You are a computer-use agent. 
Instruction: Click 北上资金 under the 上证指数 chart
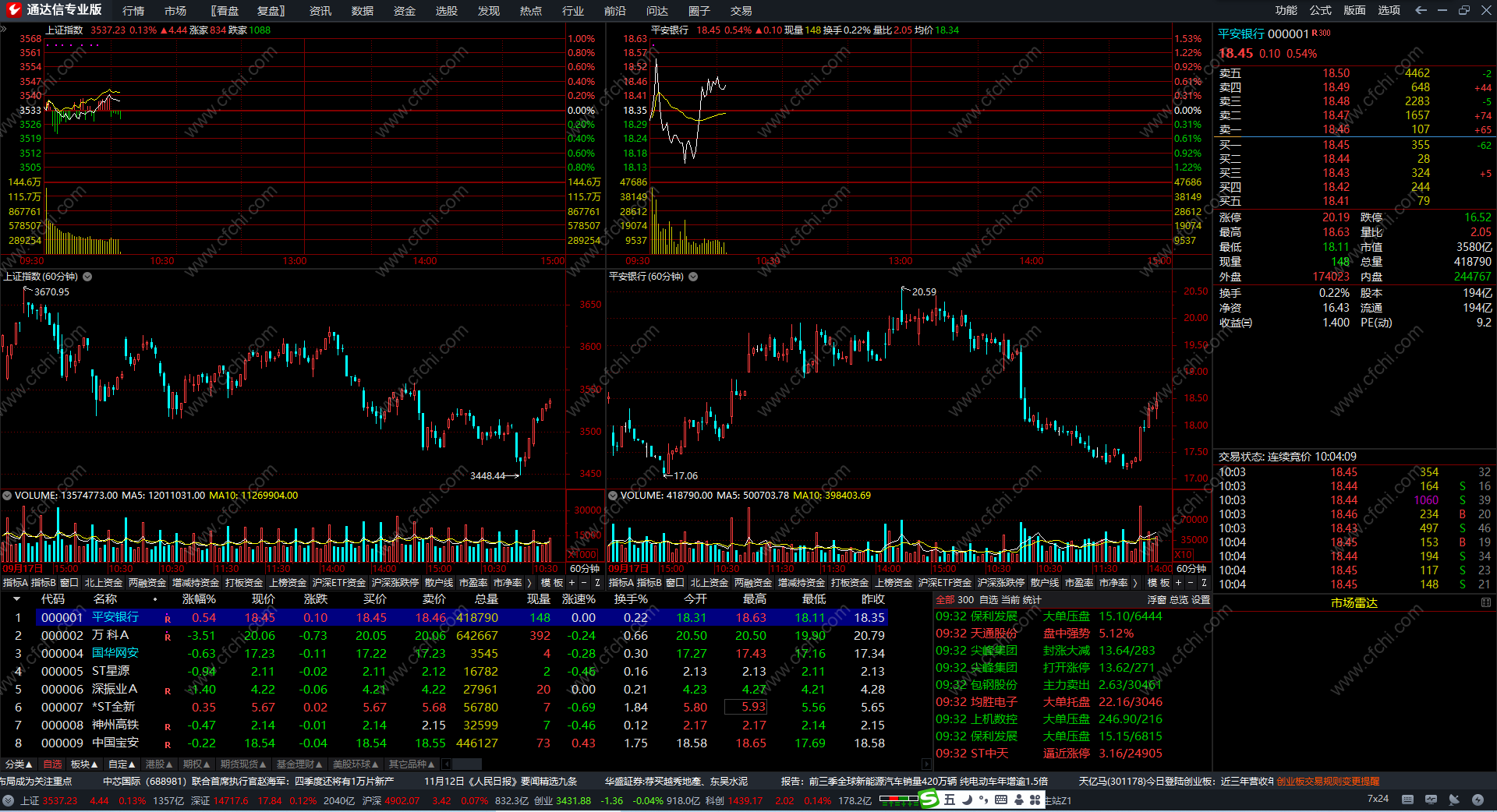click(104, 583)
